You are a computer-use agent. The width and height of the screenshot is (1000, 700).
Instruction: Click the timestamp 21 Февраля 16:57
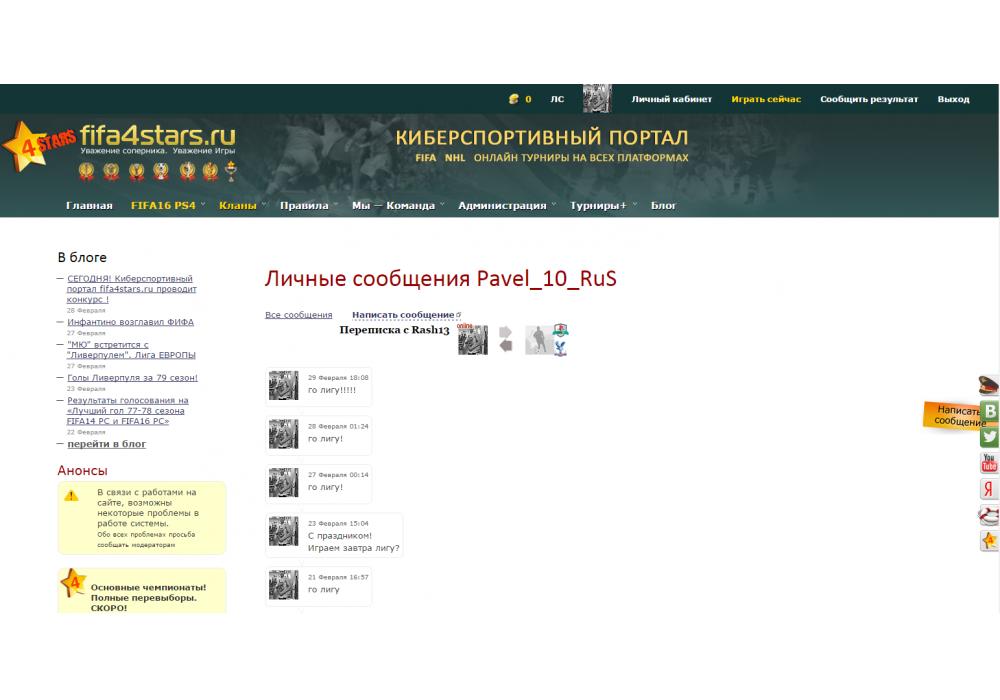click(x=338, y=577)
